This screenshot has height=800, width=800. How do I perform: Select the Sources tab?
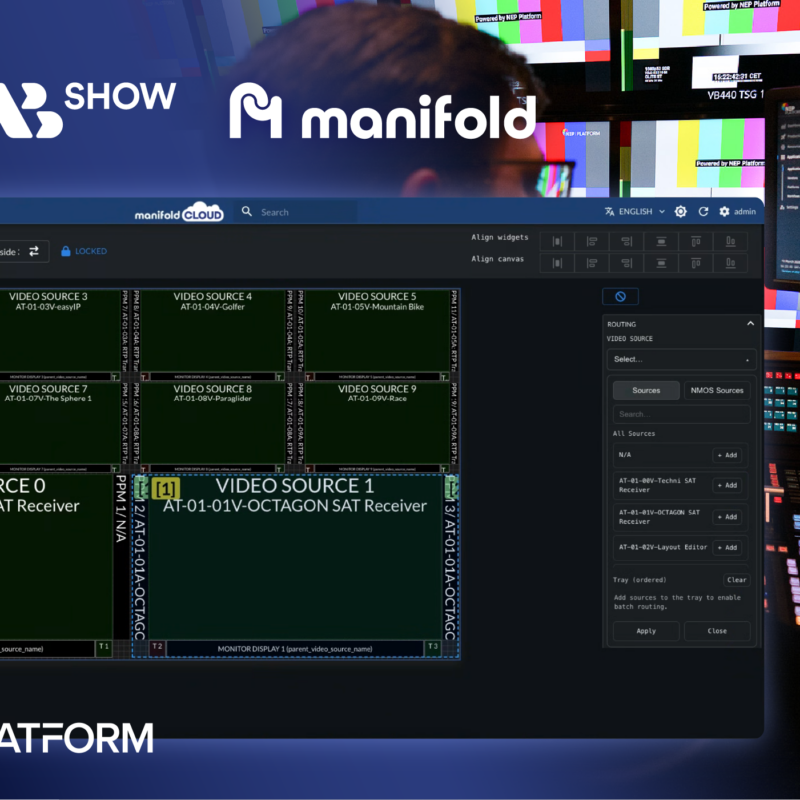click(x=646, y=390)
